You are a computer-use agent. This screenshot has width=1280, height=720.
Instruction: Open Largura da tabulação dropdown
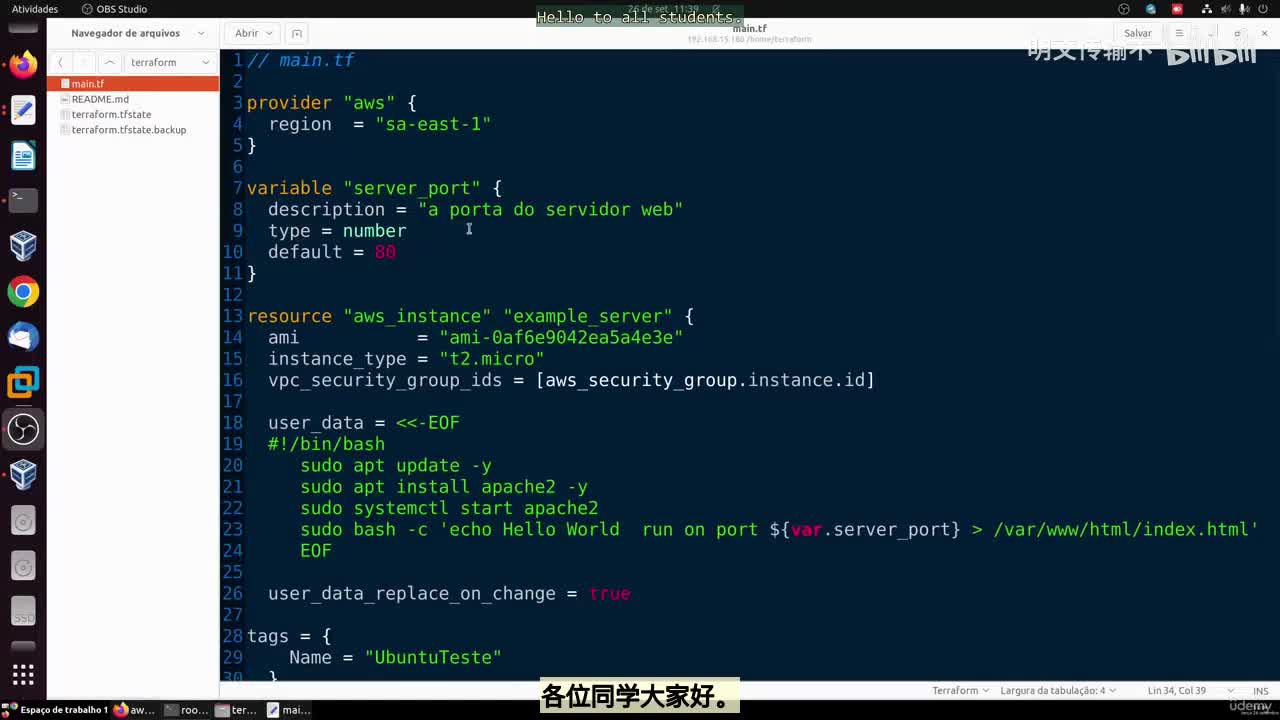[x=1058, y=690]
